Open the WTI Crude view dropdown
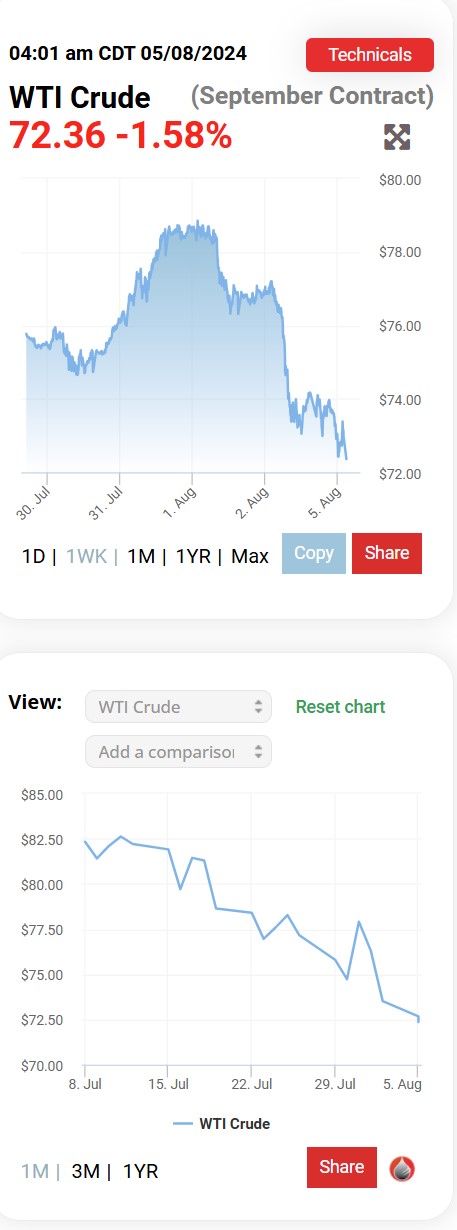The width and height of the screenshot is (457, 1230). click(179, 707)
